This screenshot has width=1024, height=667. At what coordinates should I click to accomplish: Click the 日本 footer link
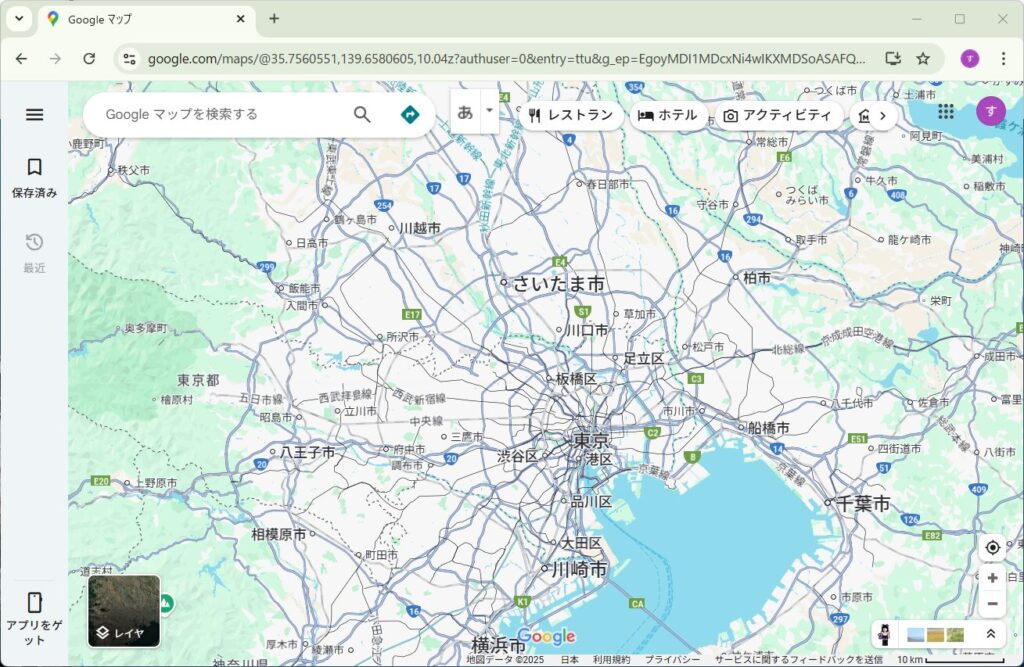pos(569,660)
